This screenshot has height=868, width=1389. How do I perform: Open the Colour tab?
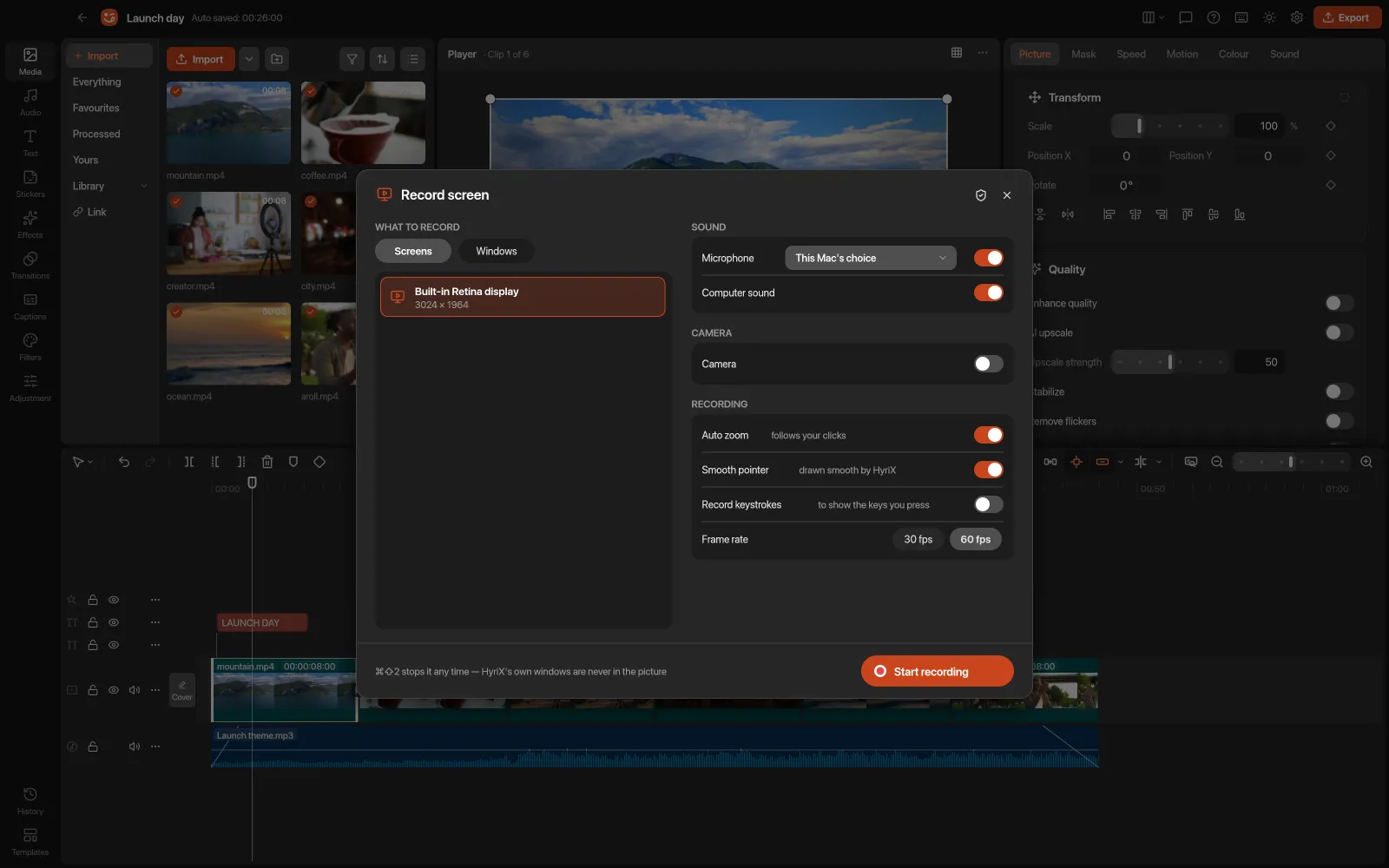[x=1234, y=54]
